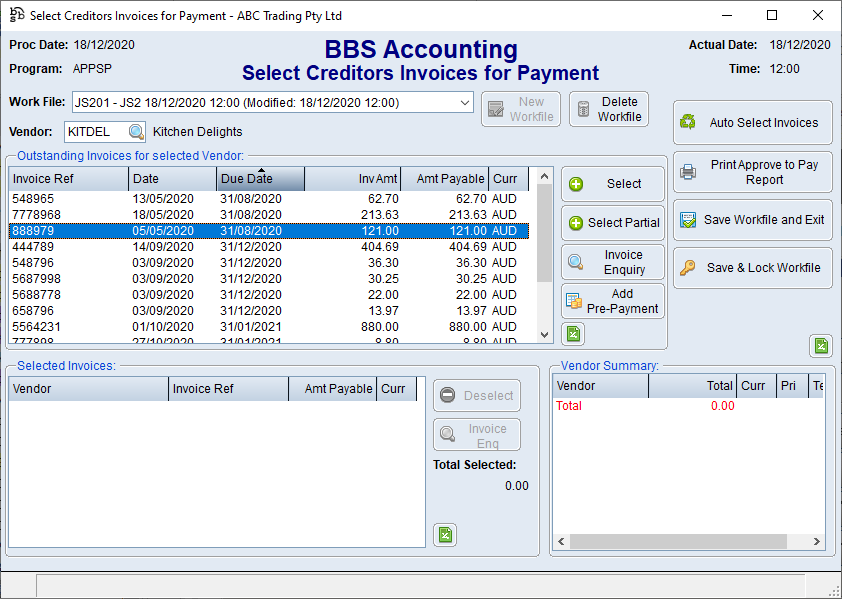The height and width of the screenshot is (599, 842).
Task: Sort invoices by Due Date column header
Action: [x=260, y=179]
